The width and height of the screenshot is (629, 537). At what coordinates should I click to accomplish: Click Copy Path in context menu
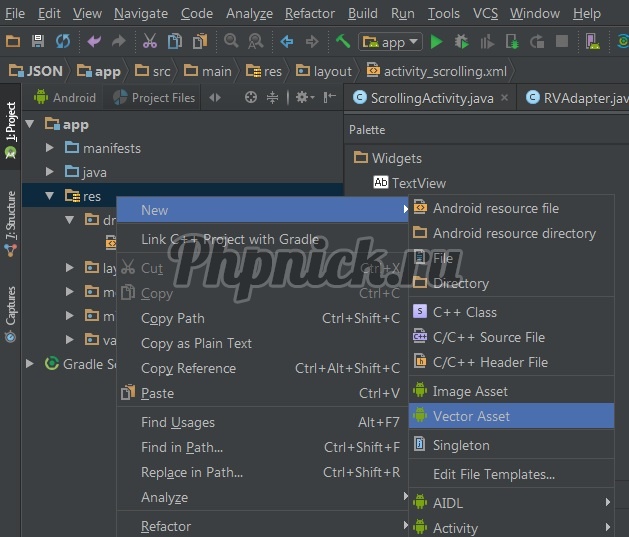click(173, 318)
